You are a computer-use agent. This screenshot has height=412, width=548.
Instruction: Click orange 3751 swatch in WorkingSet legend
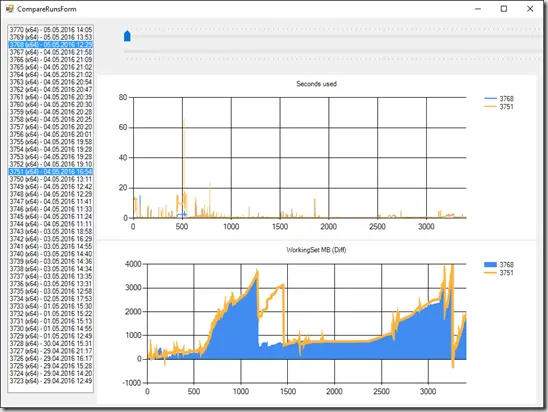point(490,273)
